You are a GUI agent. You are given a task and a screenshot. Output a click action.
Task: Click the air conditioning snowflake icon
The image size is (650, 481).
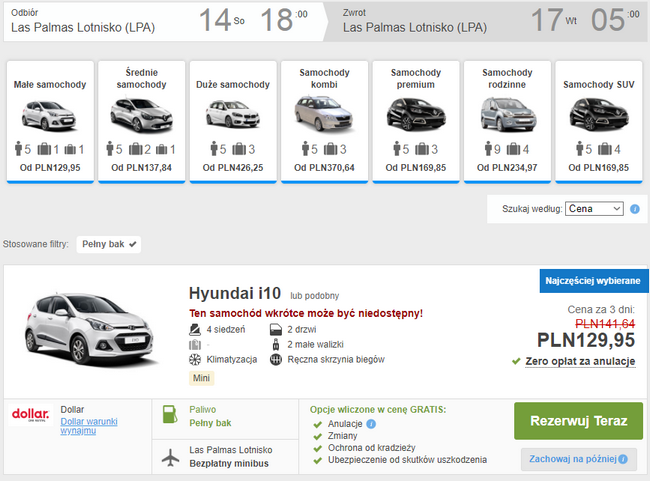pyautogui.click(x=194, y=360)
